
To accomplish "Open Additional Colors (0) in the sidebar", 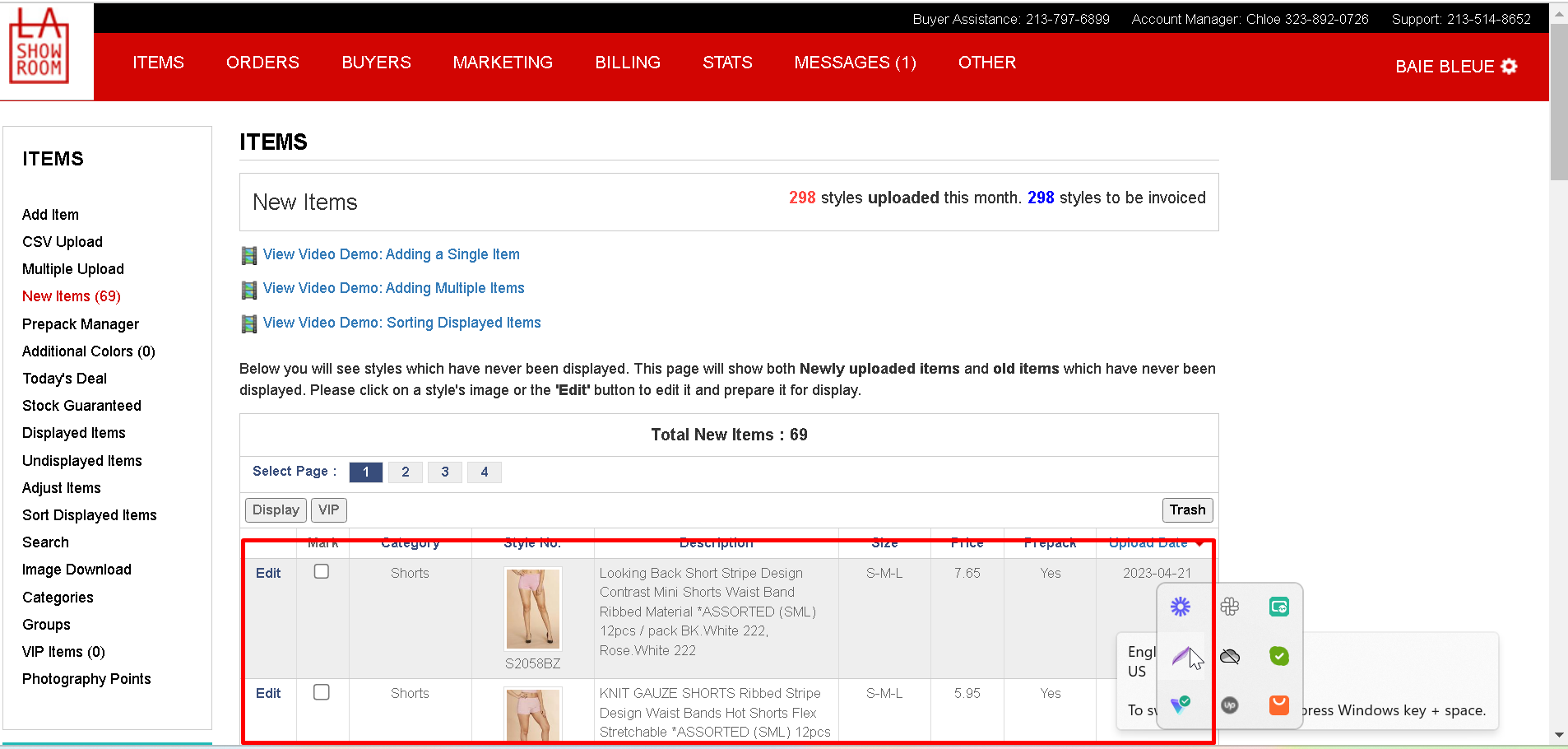I will [89, 351].
